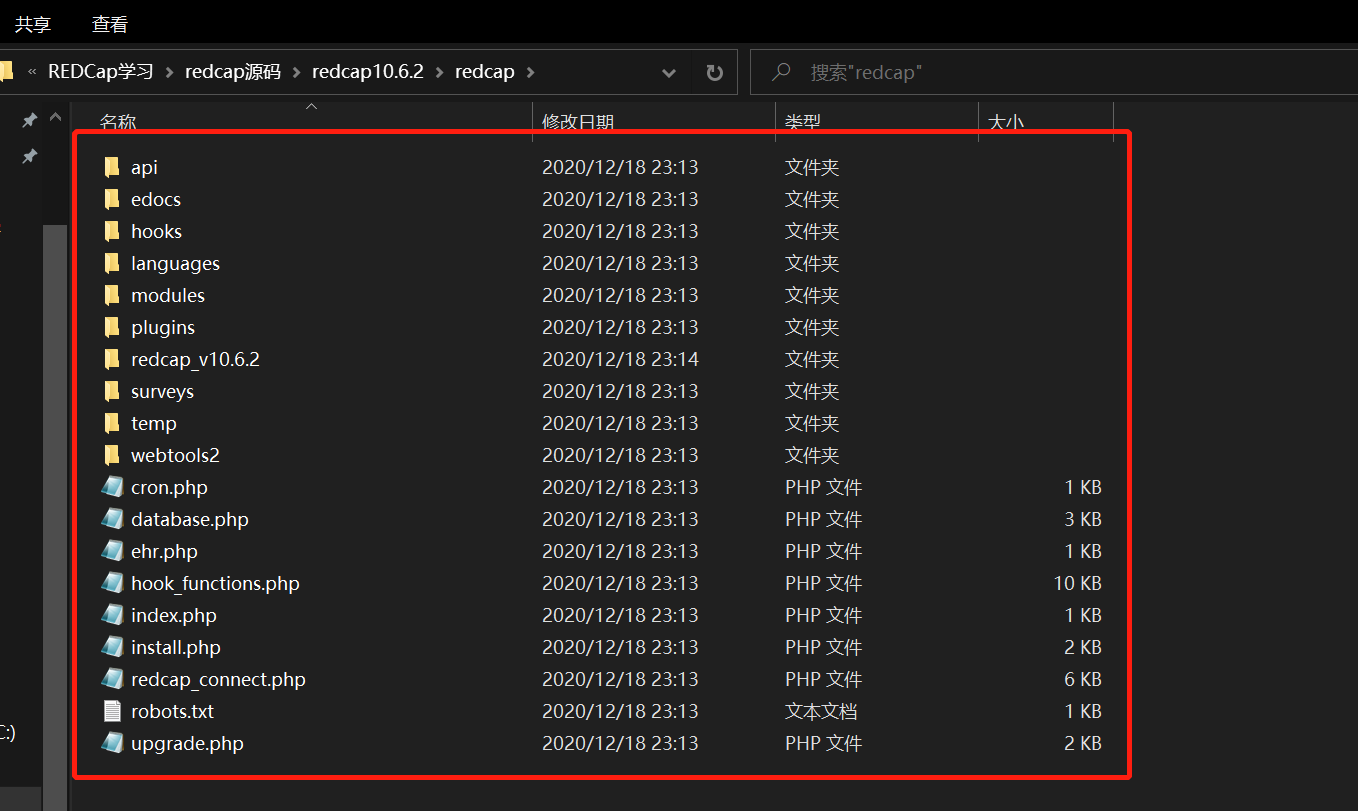Viewport: 1358px width, 811px height.
Task: Open the 查看 menu tab
Action: (x=109, y=23)
